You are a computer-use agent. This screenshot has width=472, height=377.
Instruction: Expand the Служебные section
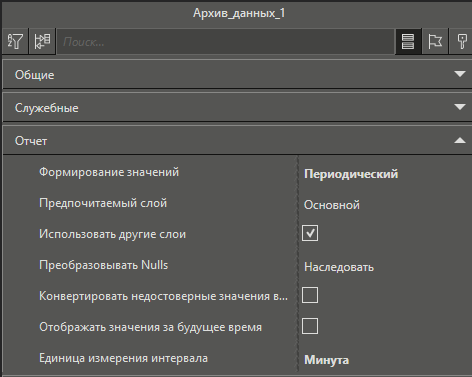point(237,108)
